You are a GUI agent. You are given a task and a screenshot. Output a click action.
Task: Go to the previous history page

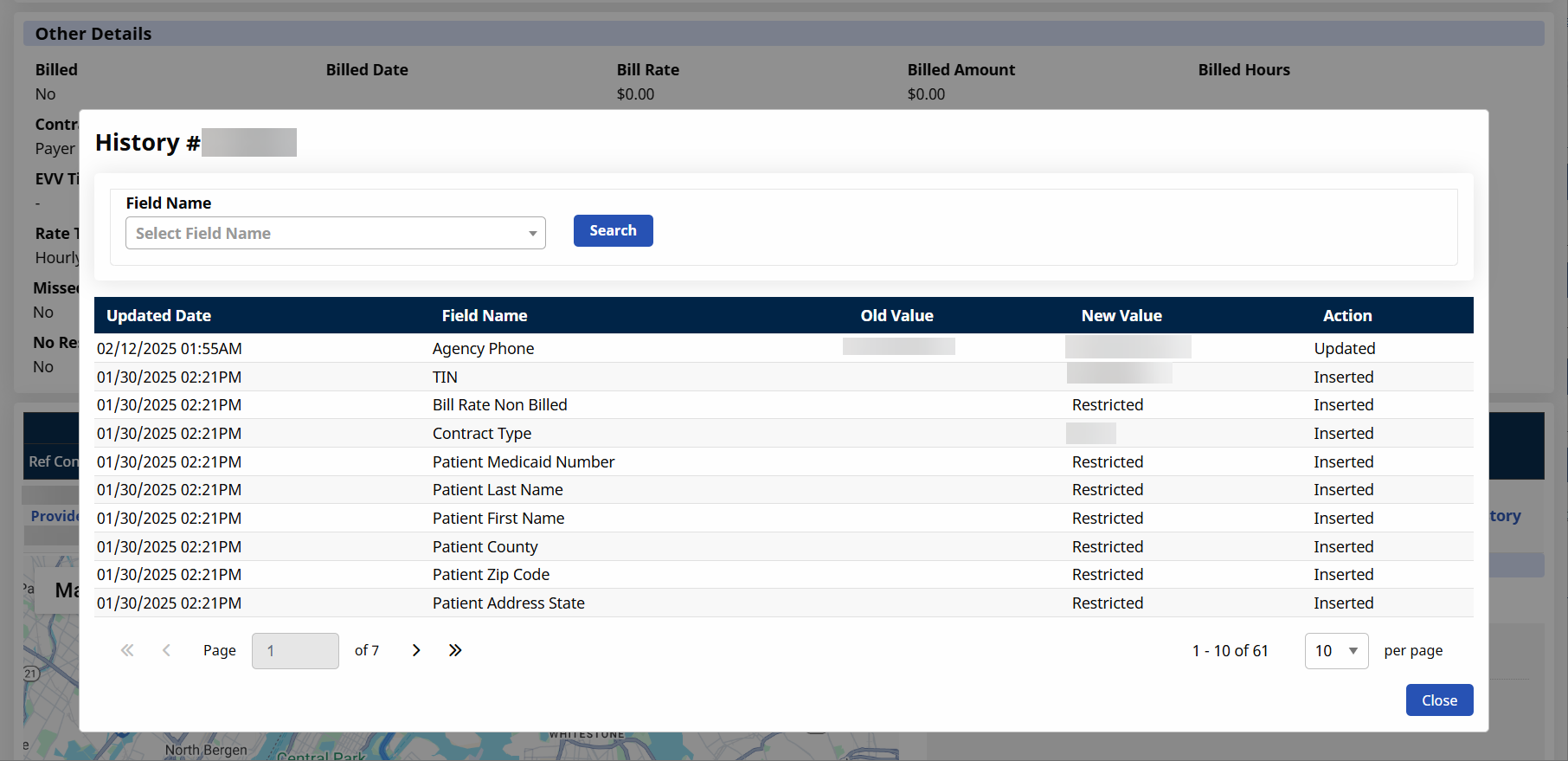click(166, 650)
